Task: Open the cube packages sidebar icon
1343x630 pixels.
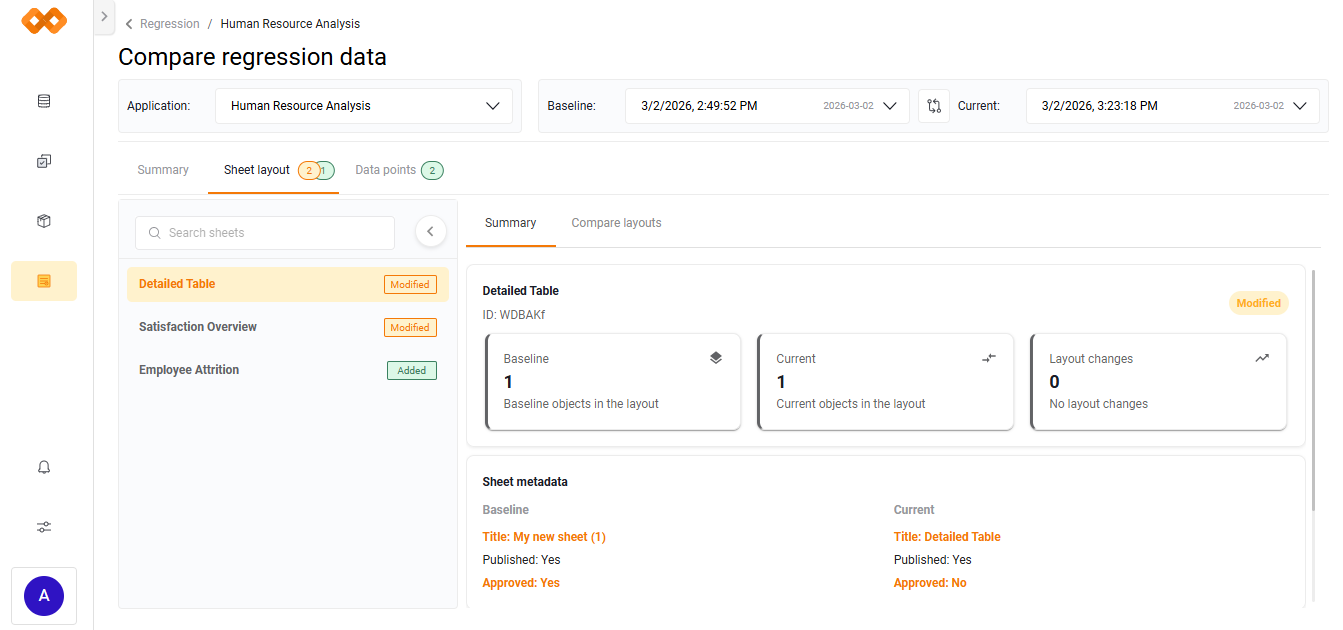Action: (x=44, y=221)
